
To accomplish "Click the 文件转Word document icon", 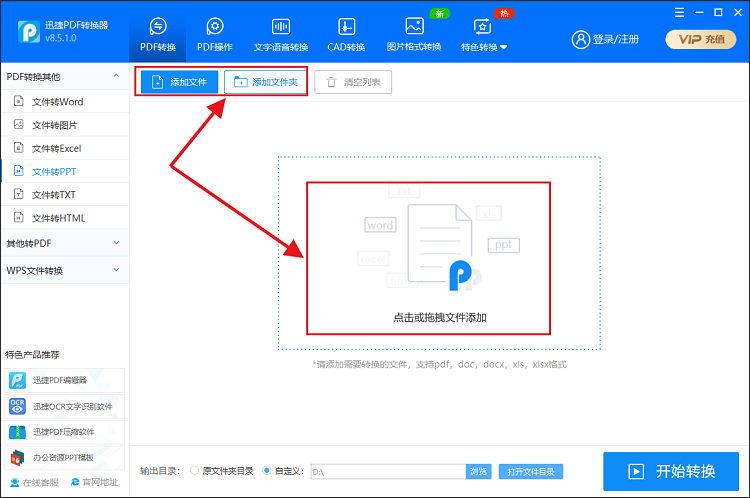I will point(19,101).
